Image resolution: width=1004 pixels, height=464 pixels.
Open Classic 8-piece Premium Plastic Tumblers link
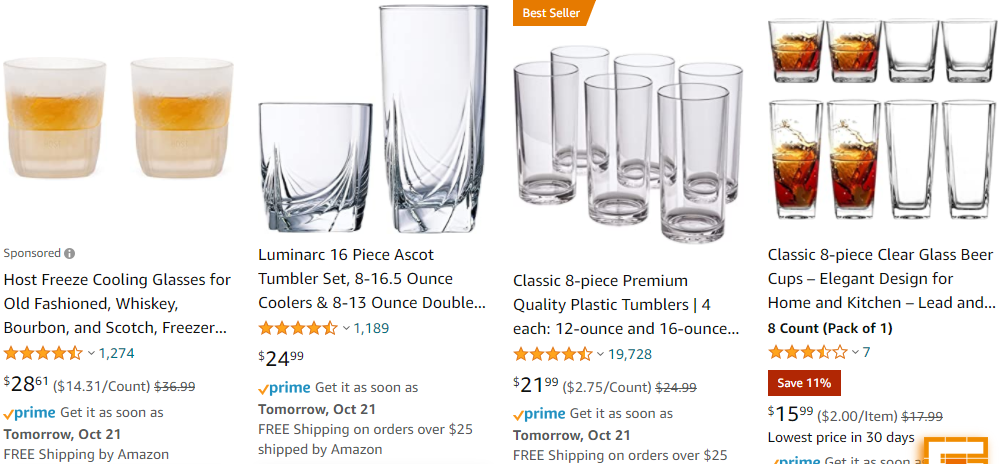626,305
